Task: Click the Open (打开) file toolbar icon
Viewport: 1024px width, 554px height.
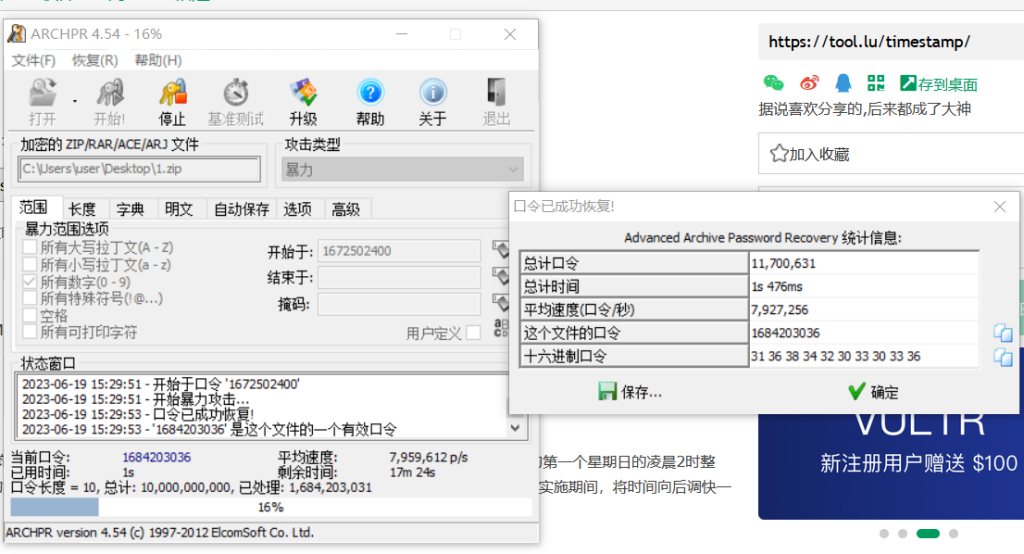Action: click(x=42, y=95)
